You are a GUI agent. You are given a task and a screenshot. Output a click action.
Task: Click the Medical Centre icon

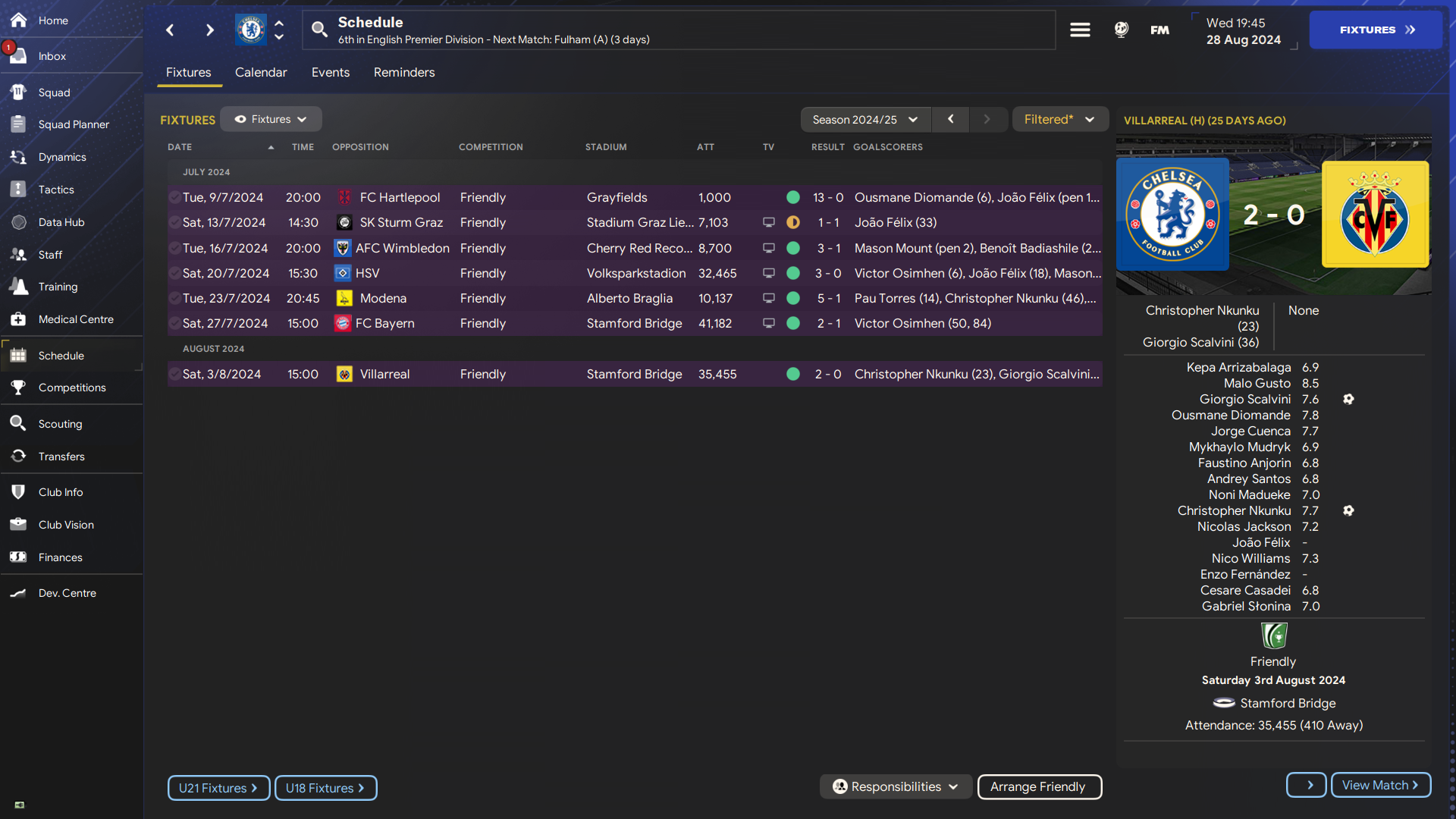pos(18,319)
